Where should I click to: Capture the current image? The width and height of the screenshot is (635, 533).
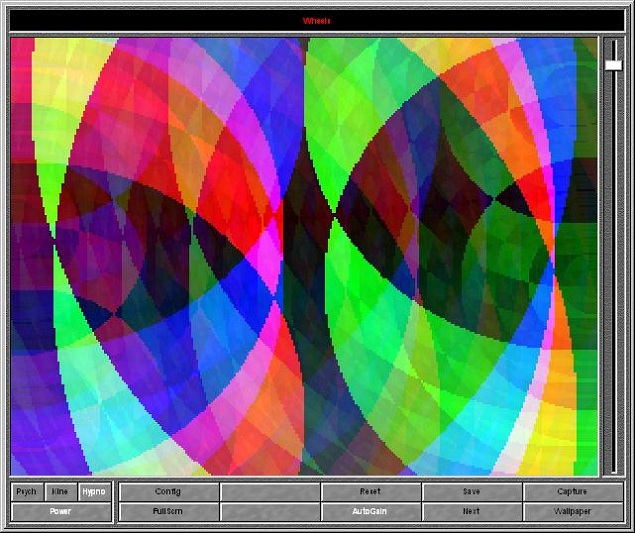tap(573, 492)
